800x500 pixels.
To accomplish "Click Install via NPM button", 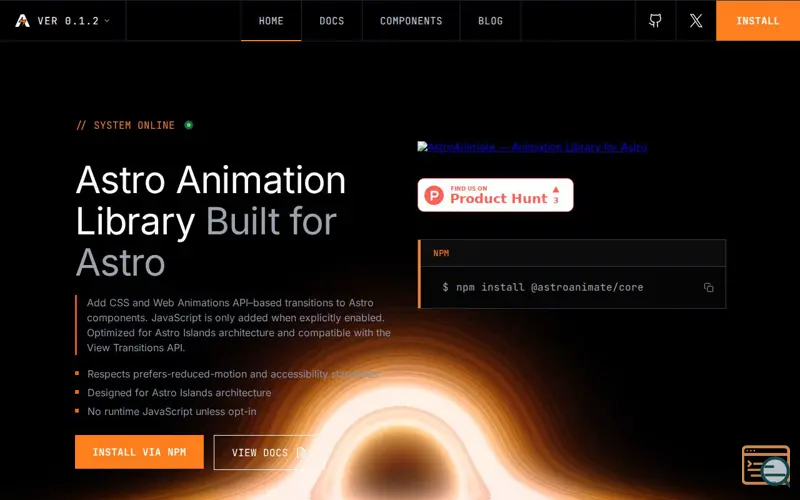I will 139,452.
